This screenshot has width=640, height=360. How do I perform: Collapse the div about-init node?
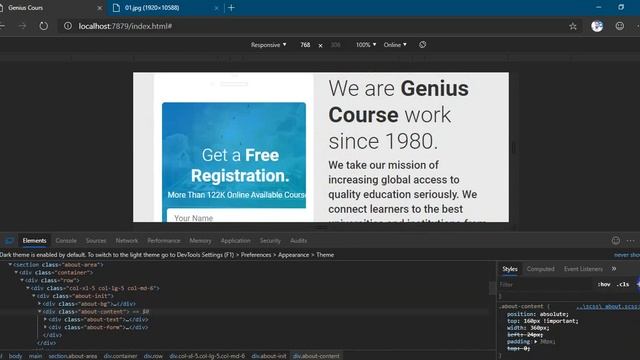click(34, 296)
